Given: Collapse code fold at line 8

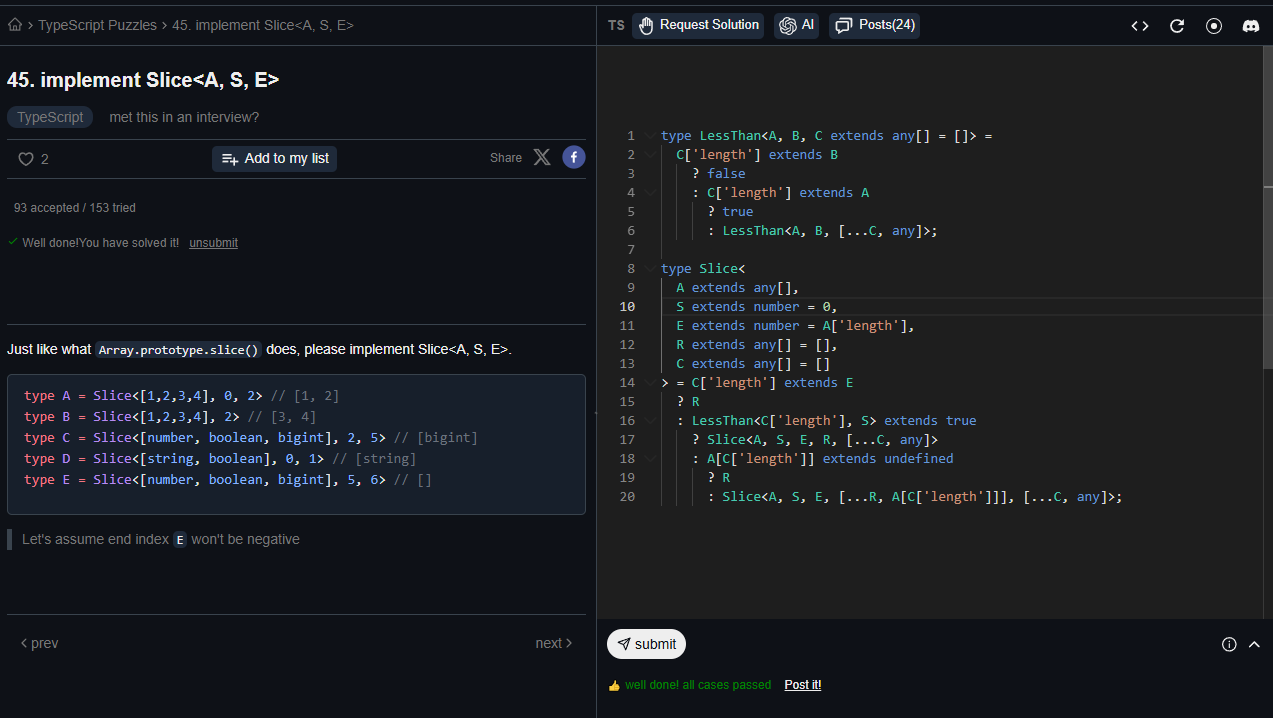Looking at the screenshot, I should coord(650,268).
